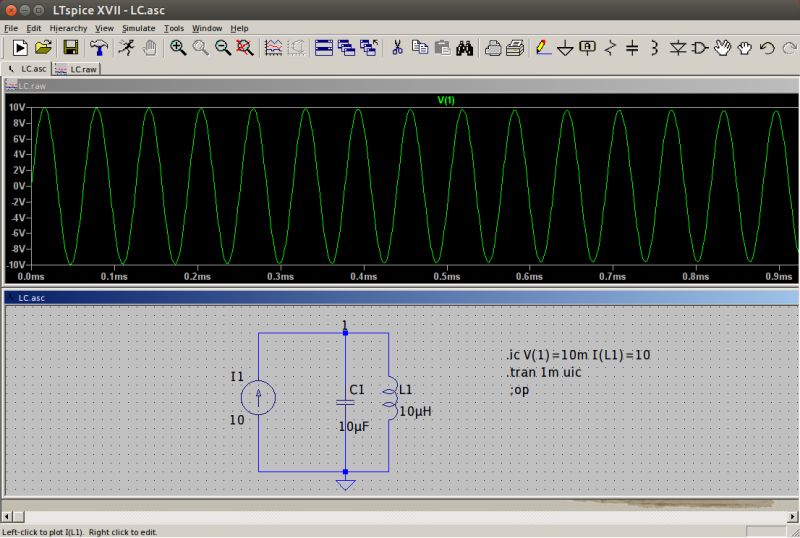The image size is (800, 538).
Task: Create a new schematic
Action: click(x=20, y=48)
